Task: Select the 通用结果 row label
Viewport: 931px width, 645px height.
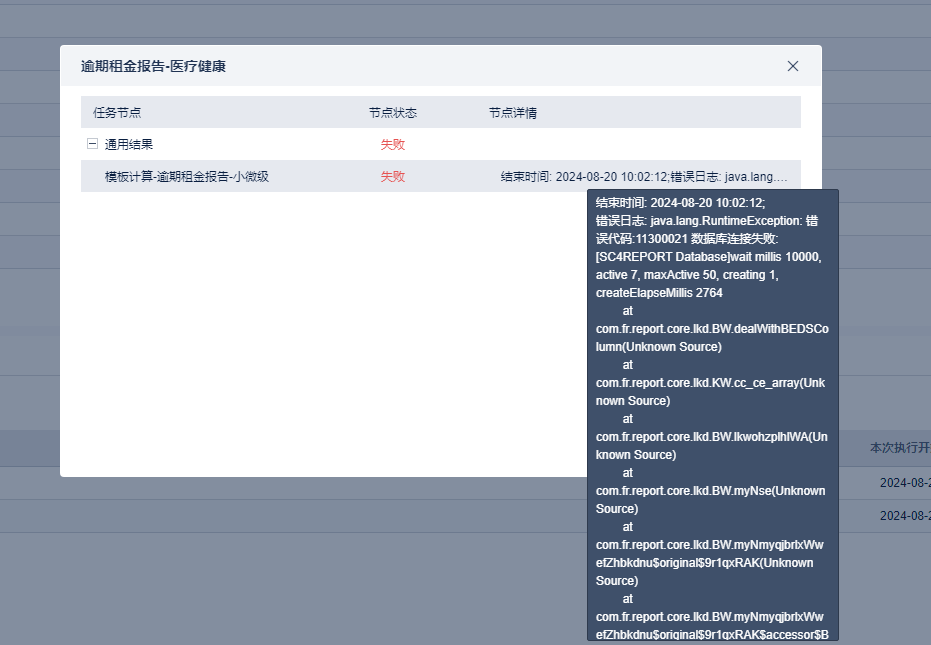Action: [x=129, y=144]
